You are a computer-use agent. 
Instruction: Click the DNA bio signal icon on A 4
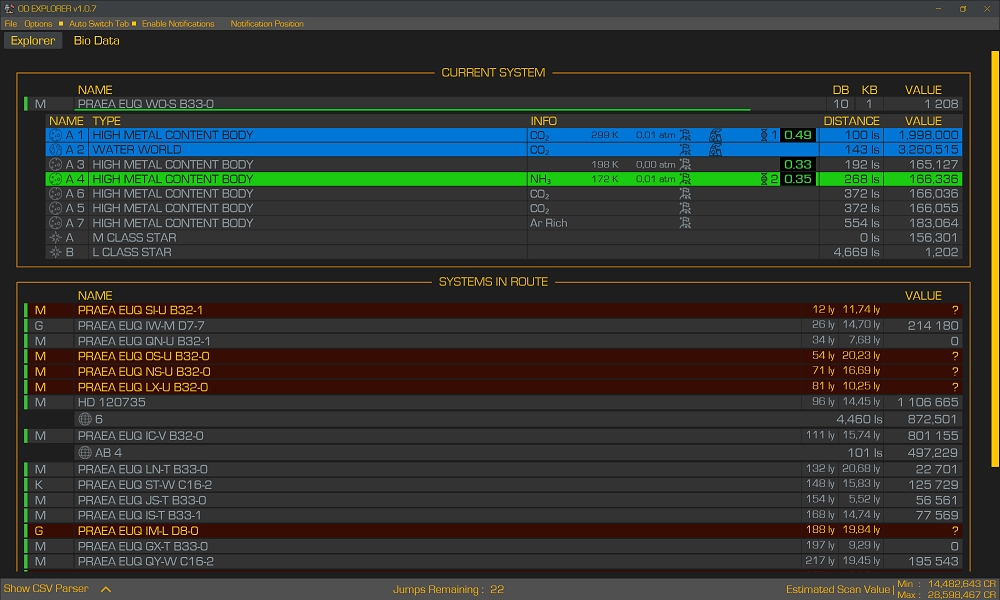pos(765,179)
